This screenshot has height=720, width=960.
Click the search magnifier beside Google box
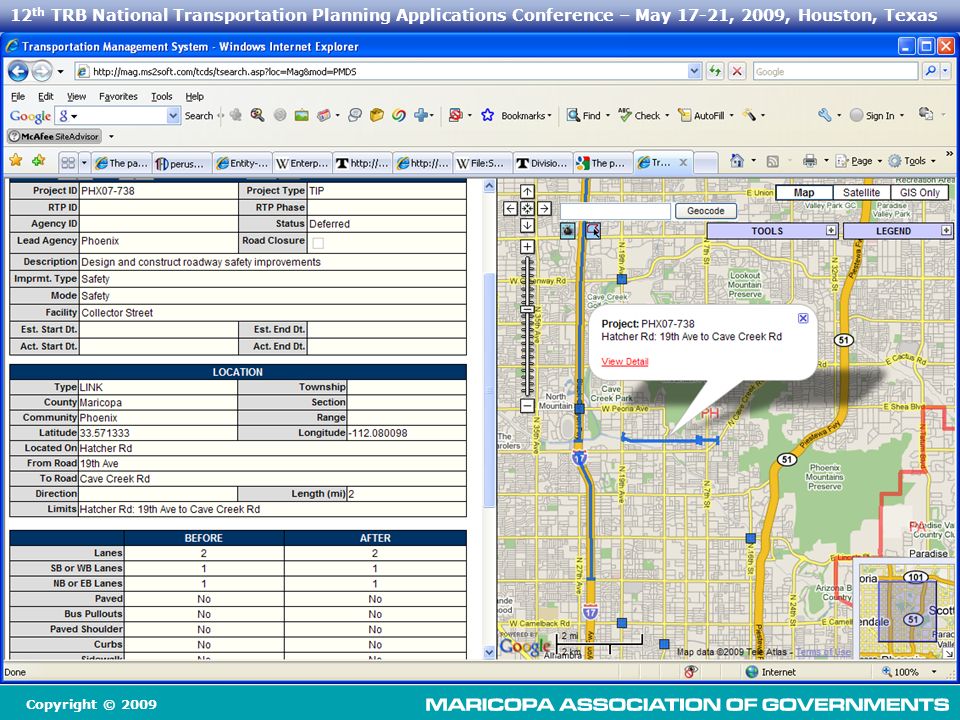[931, 71]
